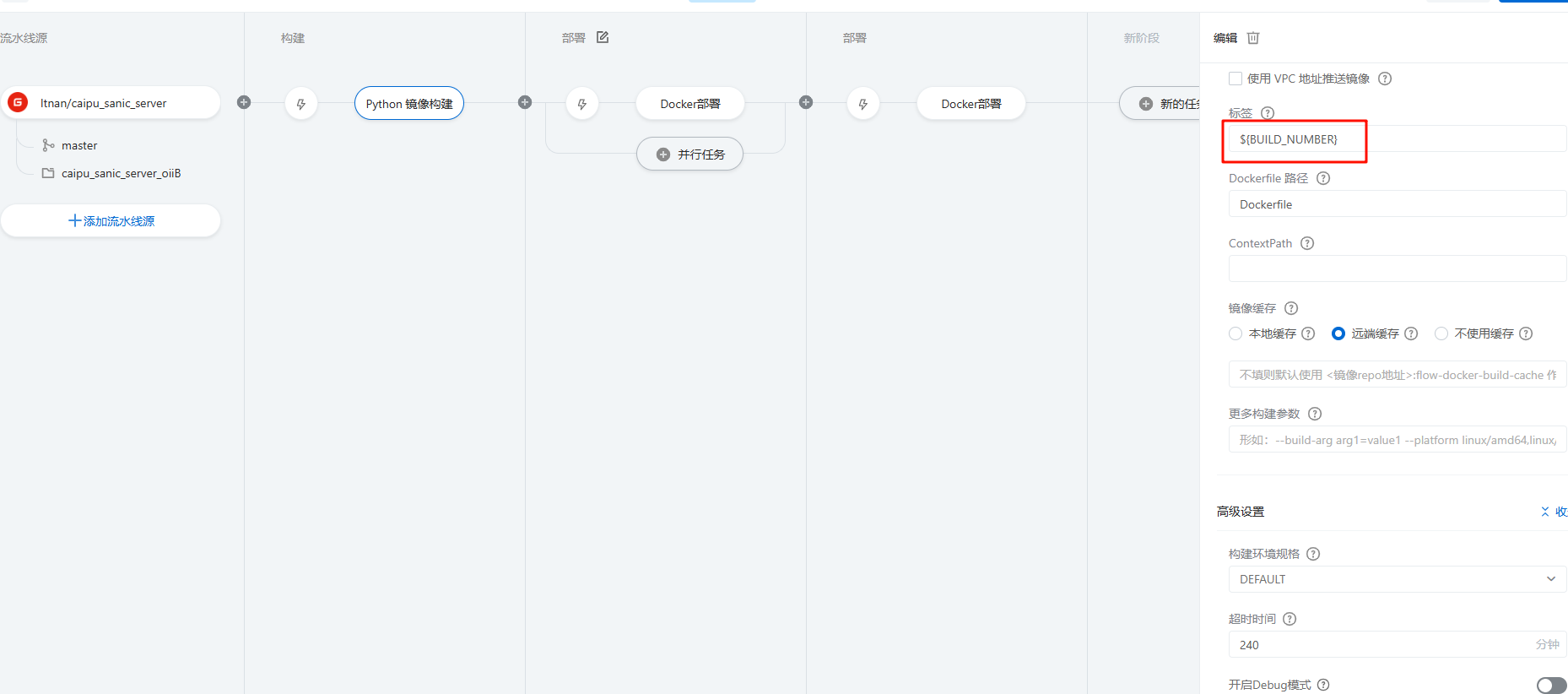Click the 标签 input with ${BUILD_NUMBER}

(x=1398, y=139)
